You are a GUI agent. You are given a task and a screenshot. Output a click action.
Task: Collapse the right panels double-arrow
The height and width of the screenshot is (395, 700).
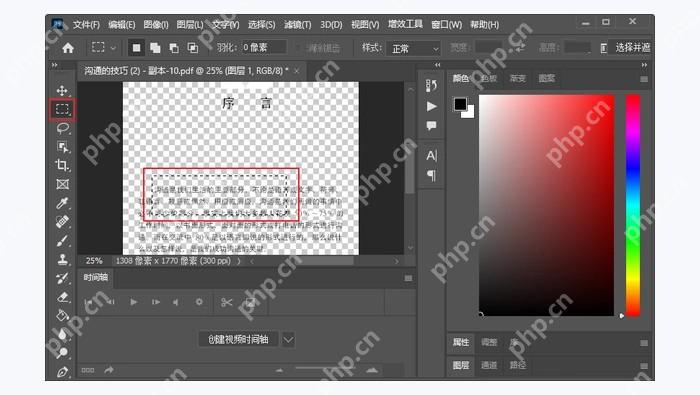(644, 65)
